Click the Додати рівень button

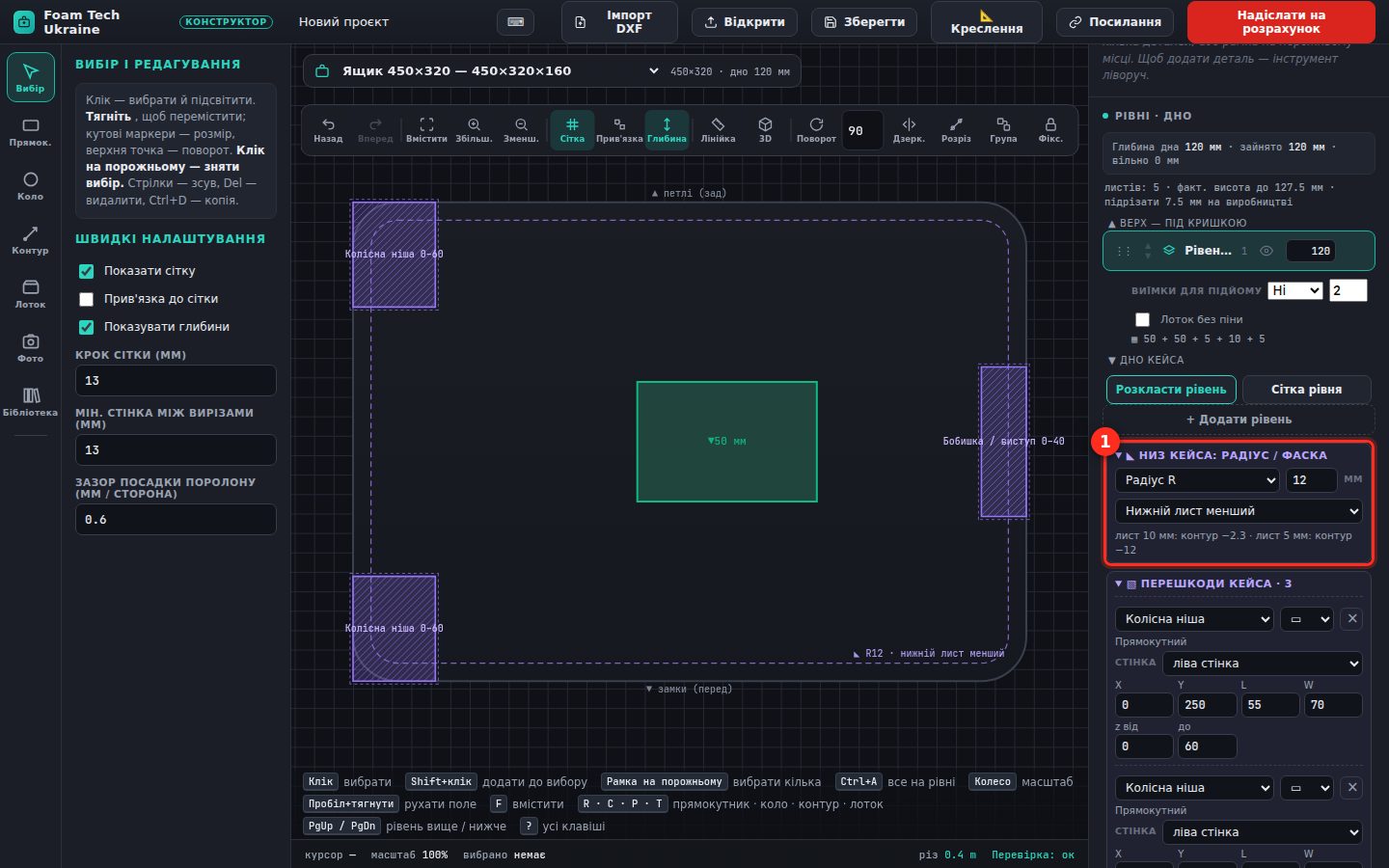pyautogui.click(x=1239, y=420)
